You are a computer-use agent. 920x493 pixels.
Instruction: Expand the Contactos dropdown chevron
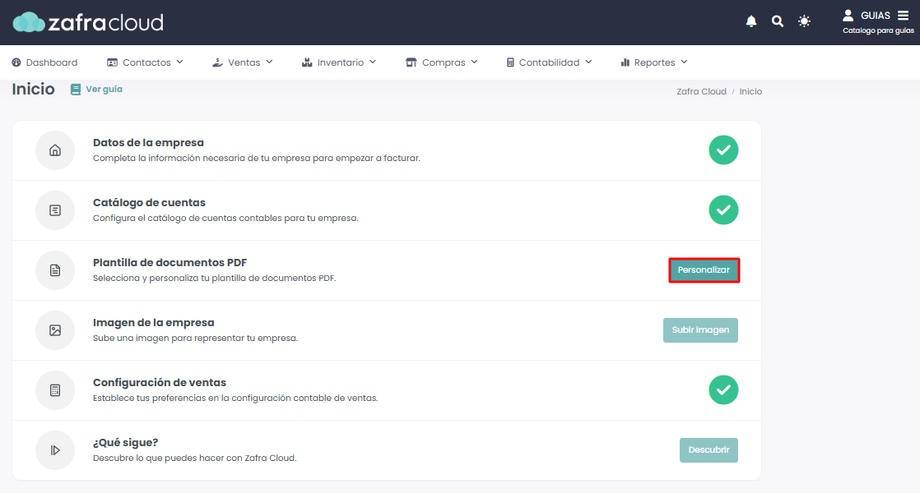(180, 62)
